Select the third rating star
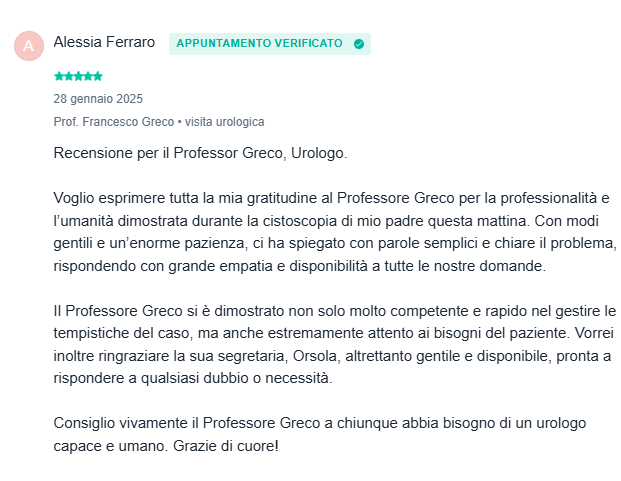Screen dimensions: 621x481 click(78, 76)
